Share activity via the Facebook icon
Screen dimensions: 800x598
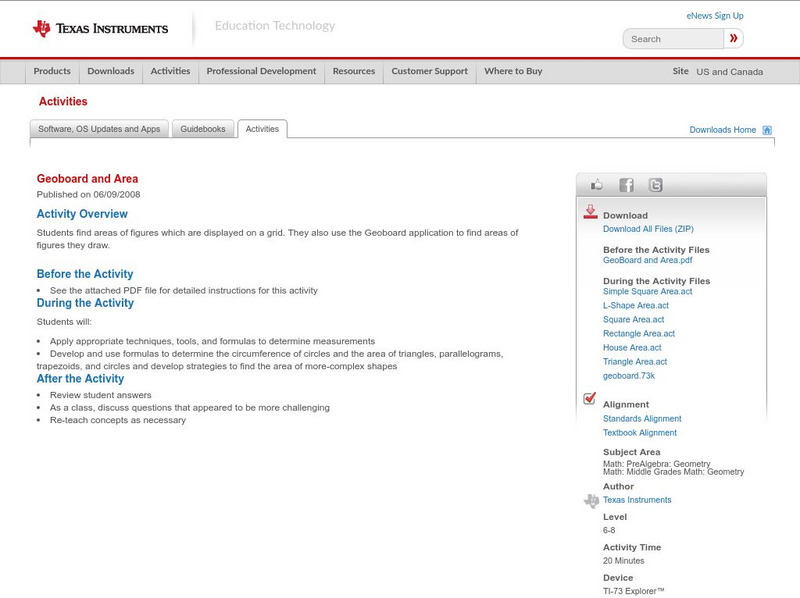626,185
